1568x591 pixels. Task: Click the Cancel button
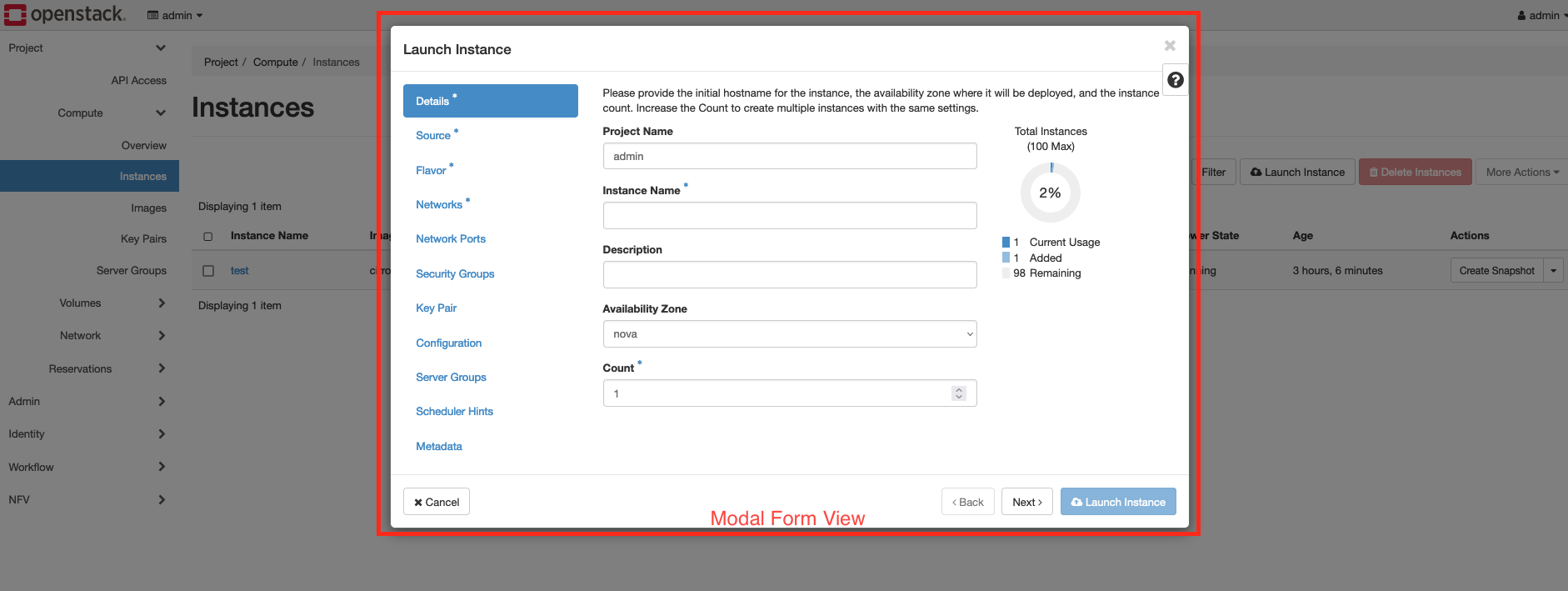point(437,502)
